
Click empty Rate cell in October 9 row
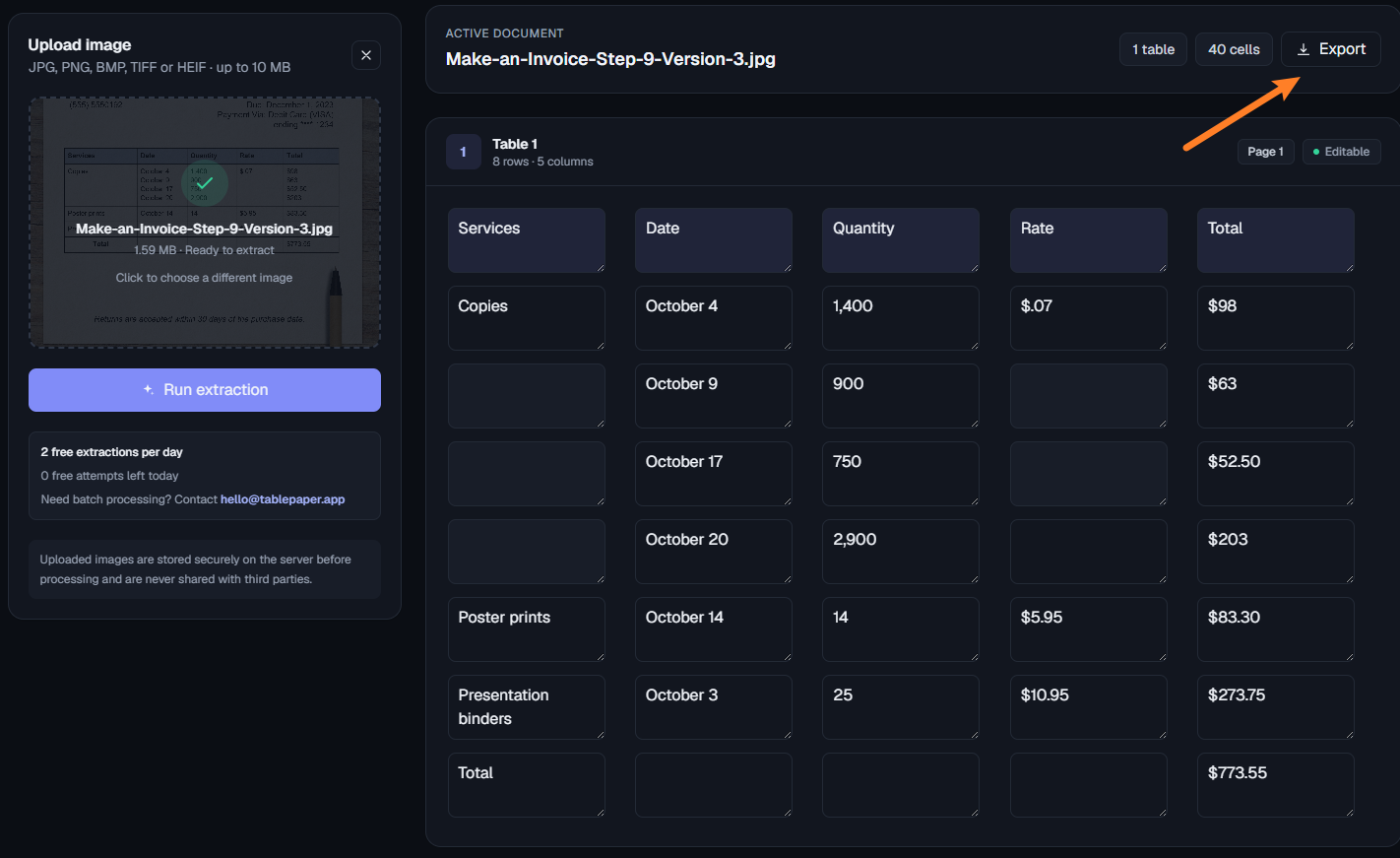[1089, 396]
